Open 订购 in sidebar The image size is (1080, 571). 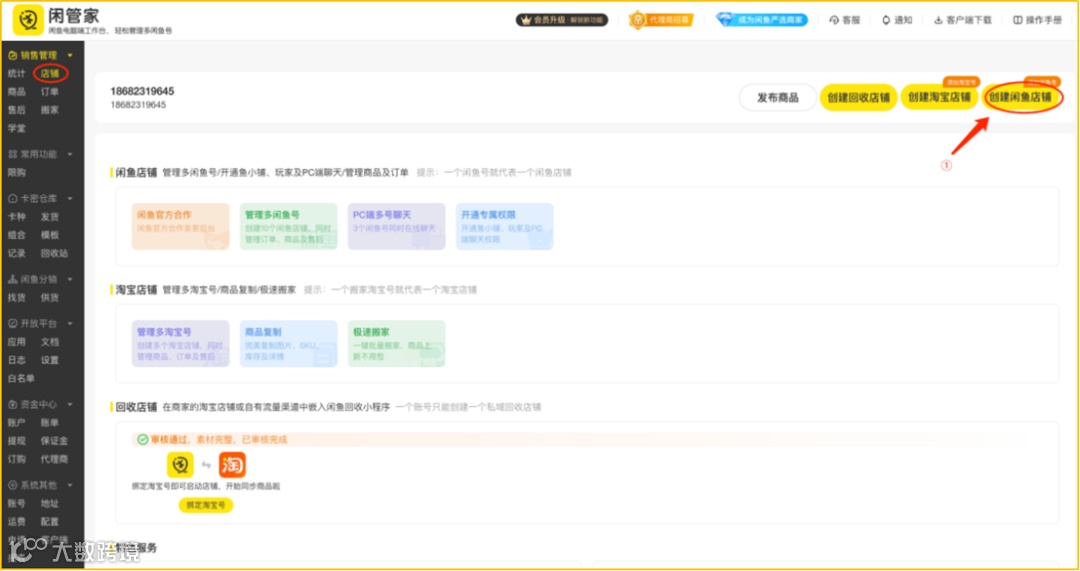click(x=17, y=459)
